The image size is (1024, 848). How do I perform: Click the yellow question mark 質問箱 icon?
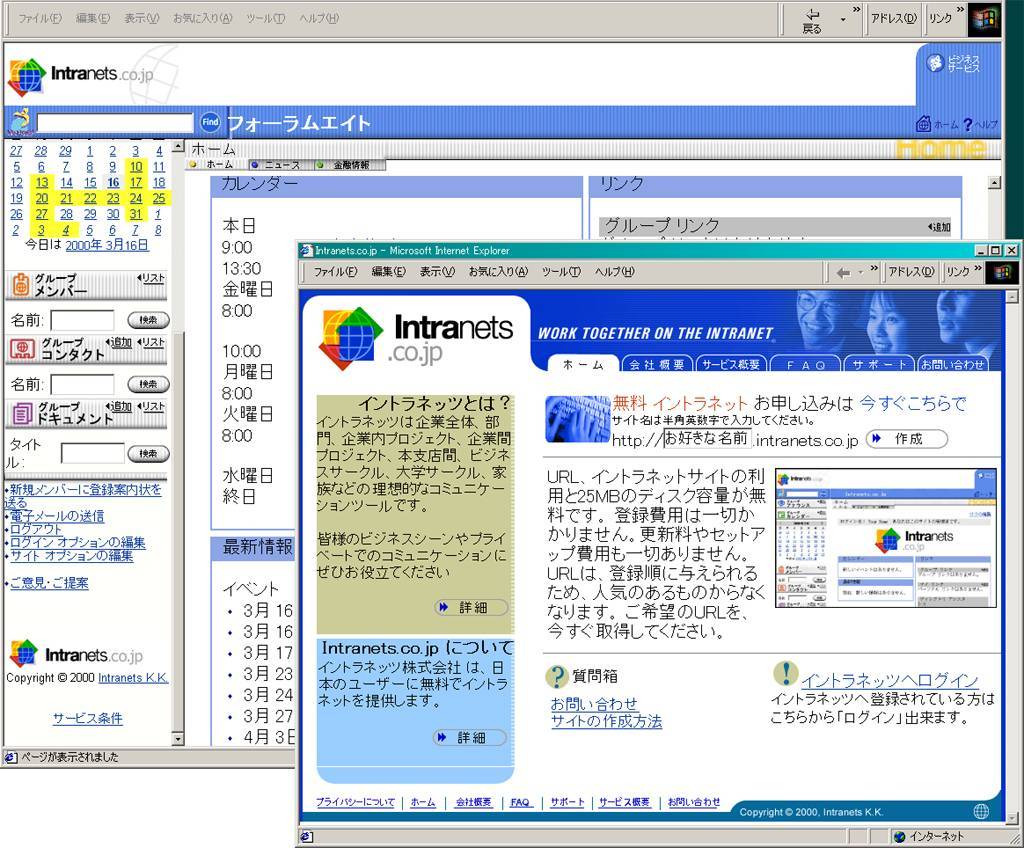557,677
